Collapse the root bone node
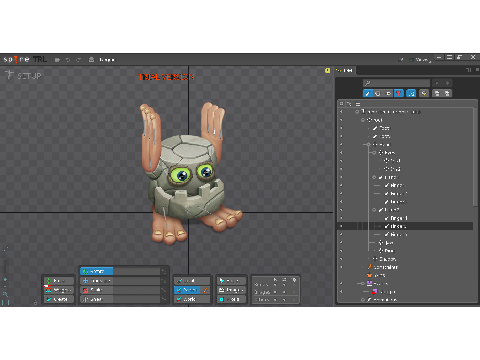This screenshot has height=360, width=480. (x=363, y=120)
